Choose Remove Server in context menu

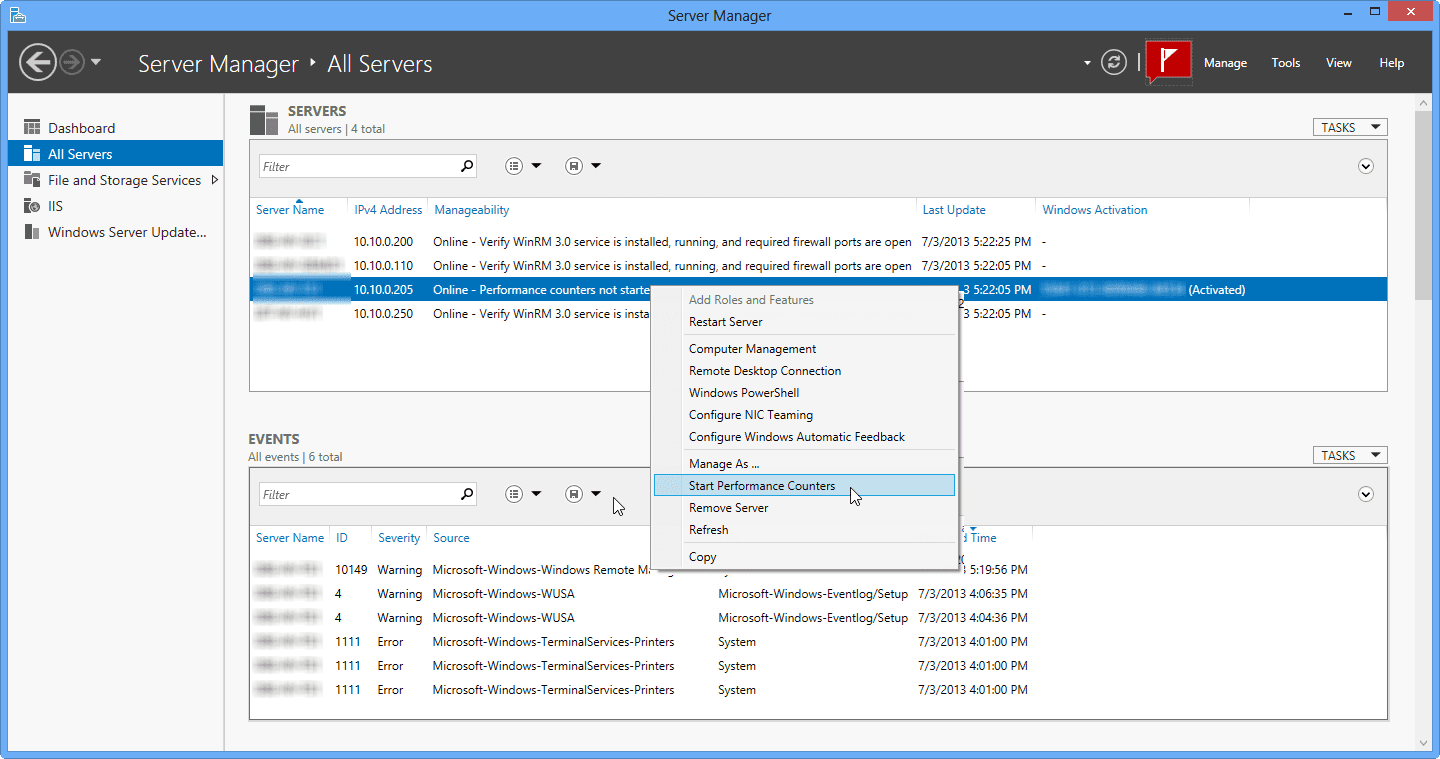(x=804, y=508)
